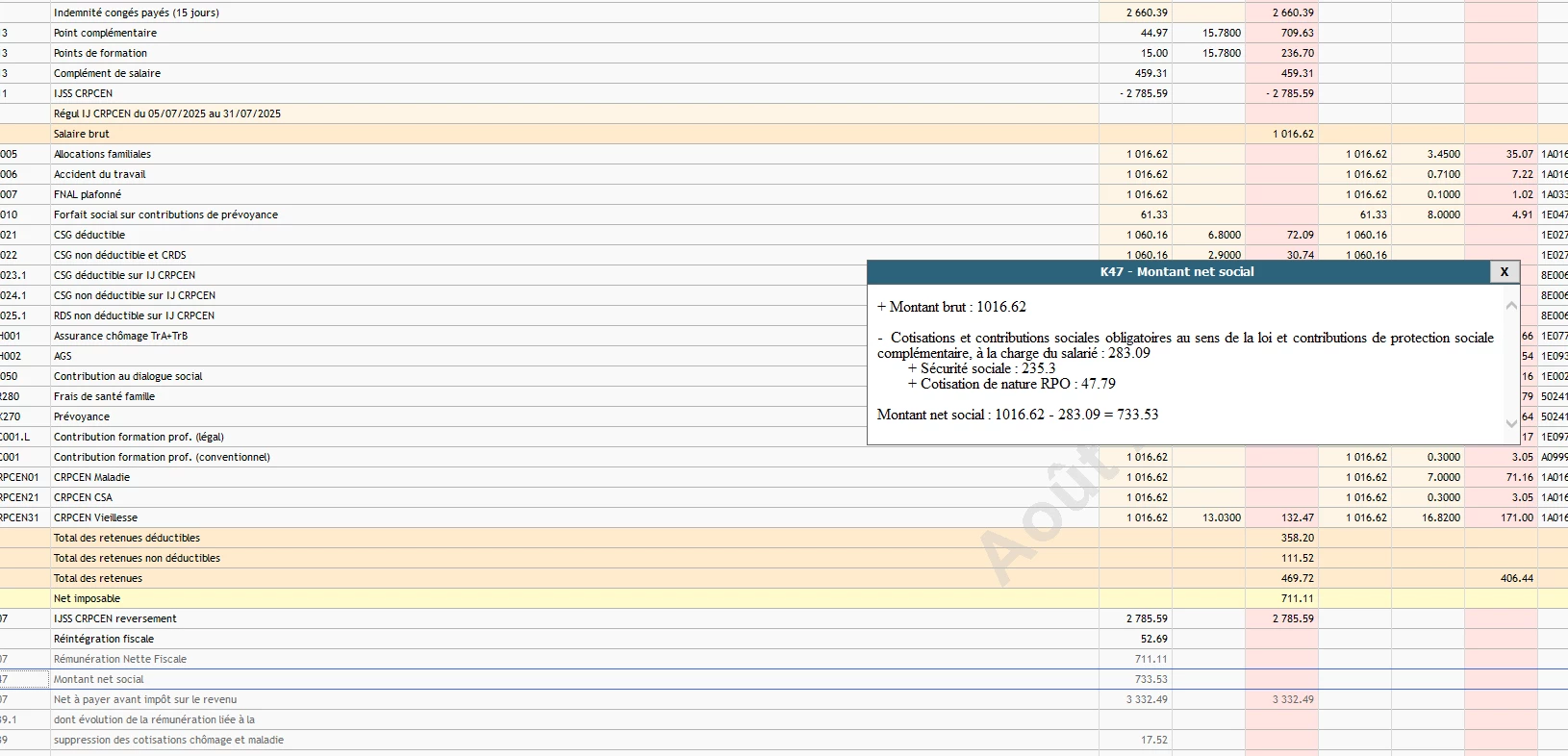The image size is (1568, 756).
Task: Click the 35.07 amount for Allocations familiales
Action: point(1520,154)
